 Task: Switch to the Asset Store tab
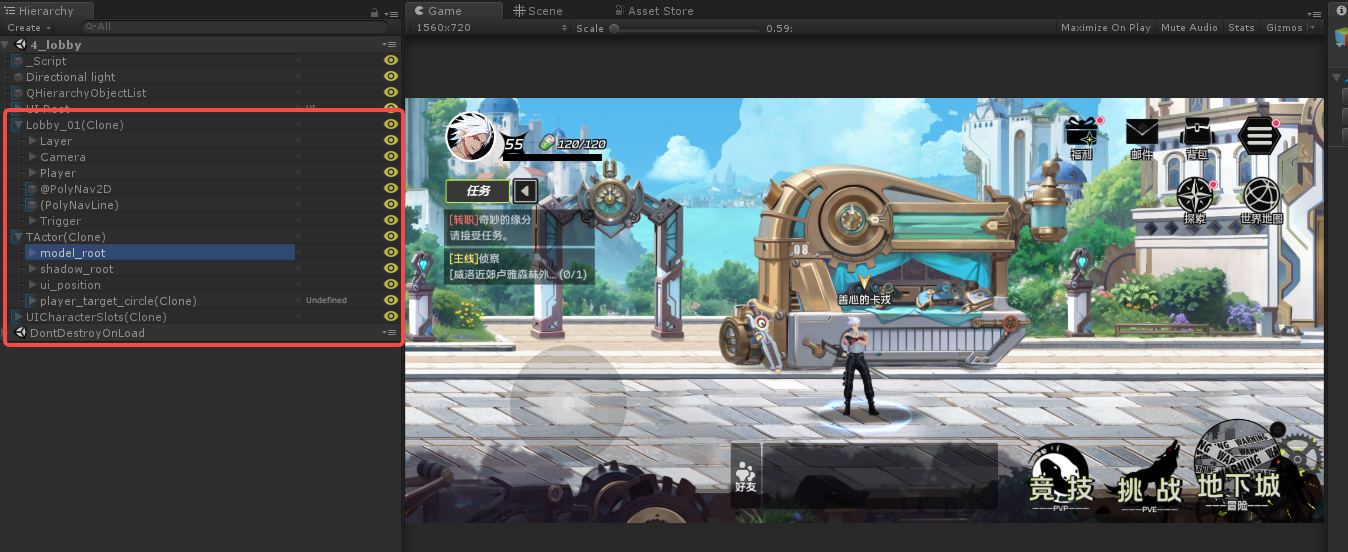tap(652, 11)
